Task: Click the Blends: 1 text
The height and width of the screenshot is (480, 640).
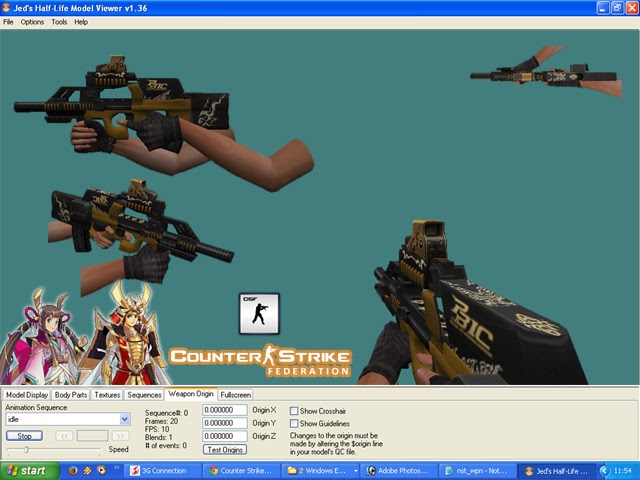Action: pyautogui.click(x=158, y=437)
